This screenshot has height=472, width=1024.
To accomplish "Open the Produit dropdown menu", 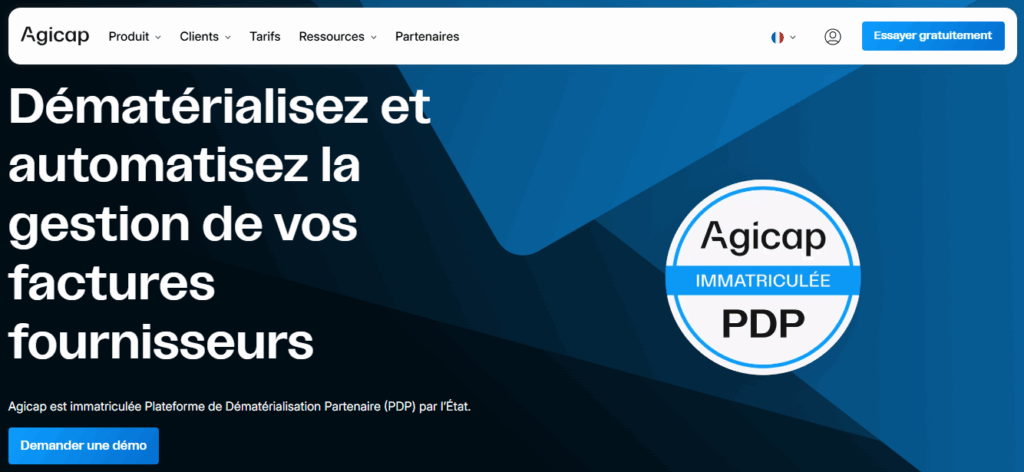I will (135, 37).
